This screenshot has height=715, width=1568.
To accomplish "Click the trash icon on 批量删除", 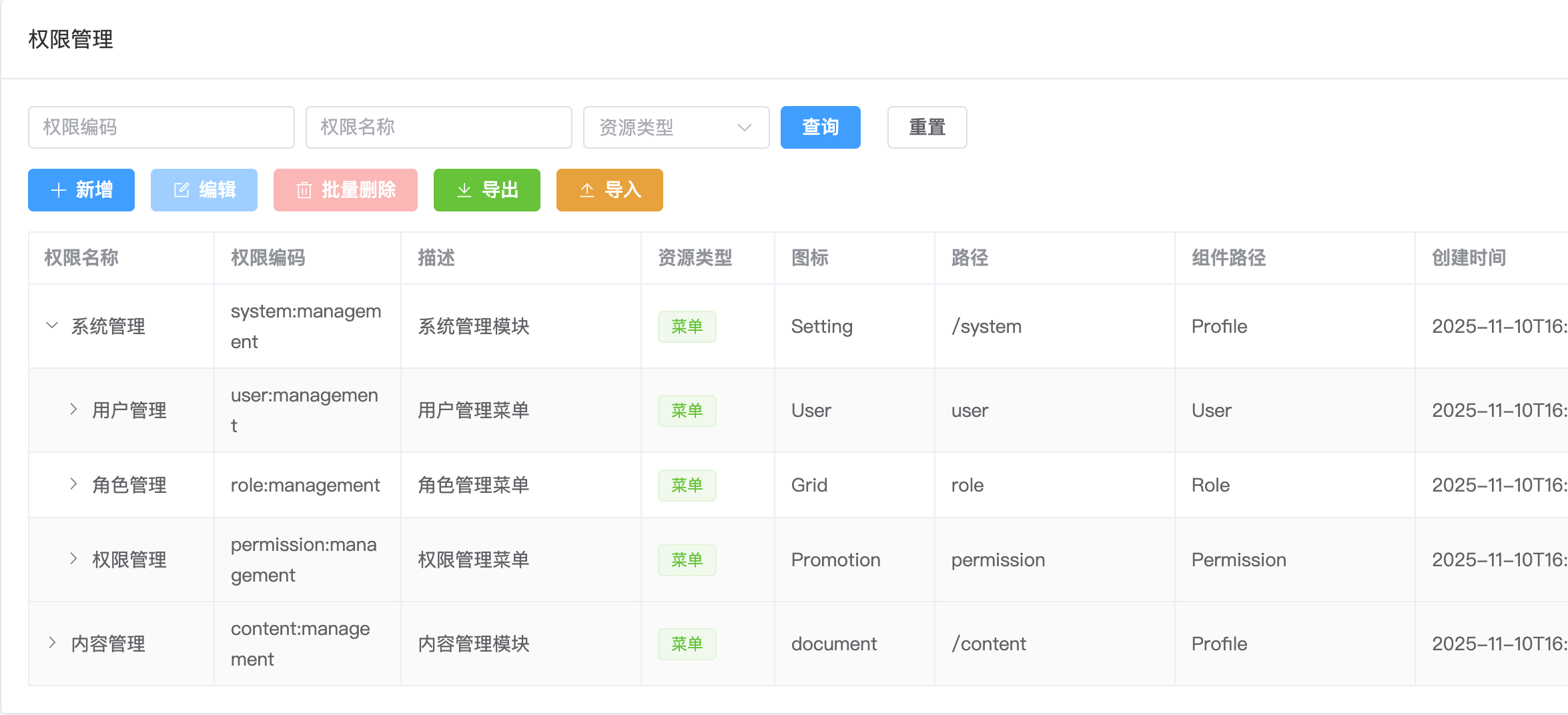I will click(304, 191).
